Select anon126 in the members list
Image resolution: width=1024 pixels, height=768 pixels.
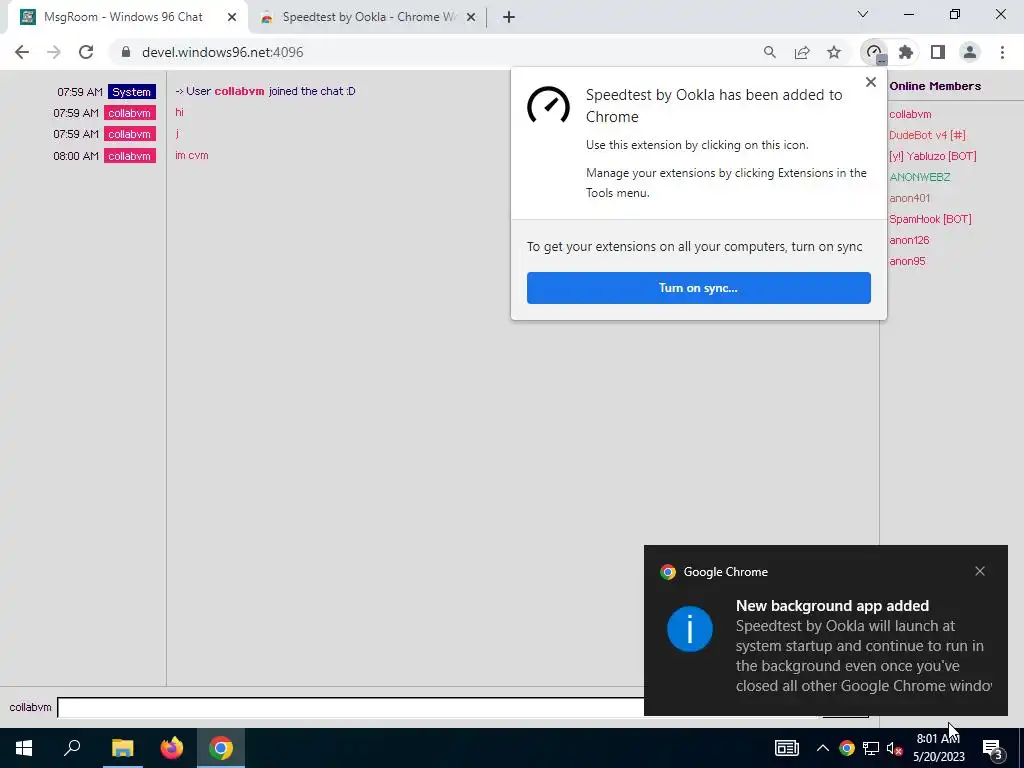(909, 240)
